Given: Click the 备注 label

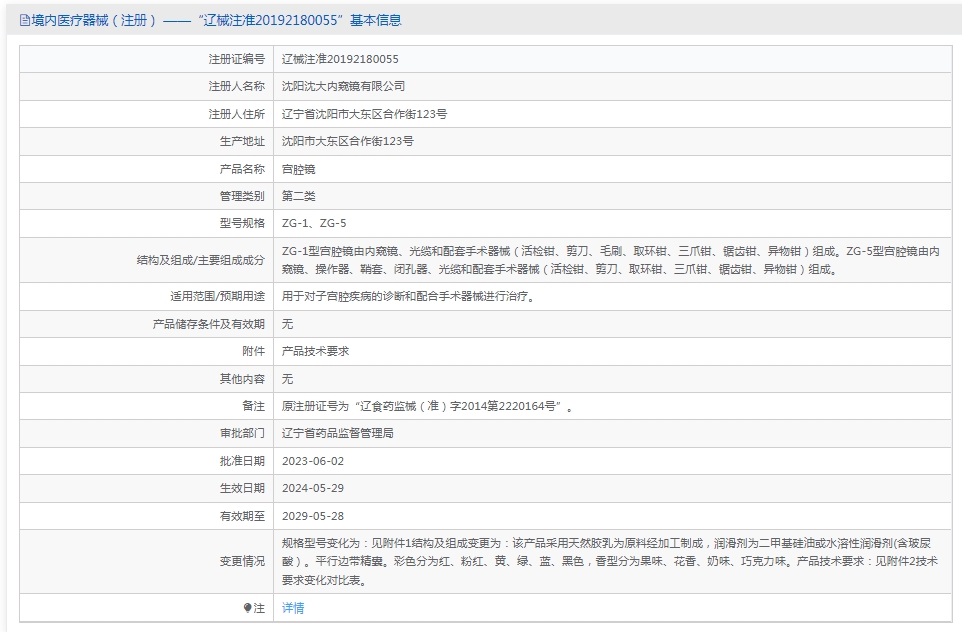Looking at the screenshot, I should [253, 406].
